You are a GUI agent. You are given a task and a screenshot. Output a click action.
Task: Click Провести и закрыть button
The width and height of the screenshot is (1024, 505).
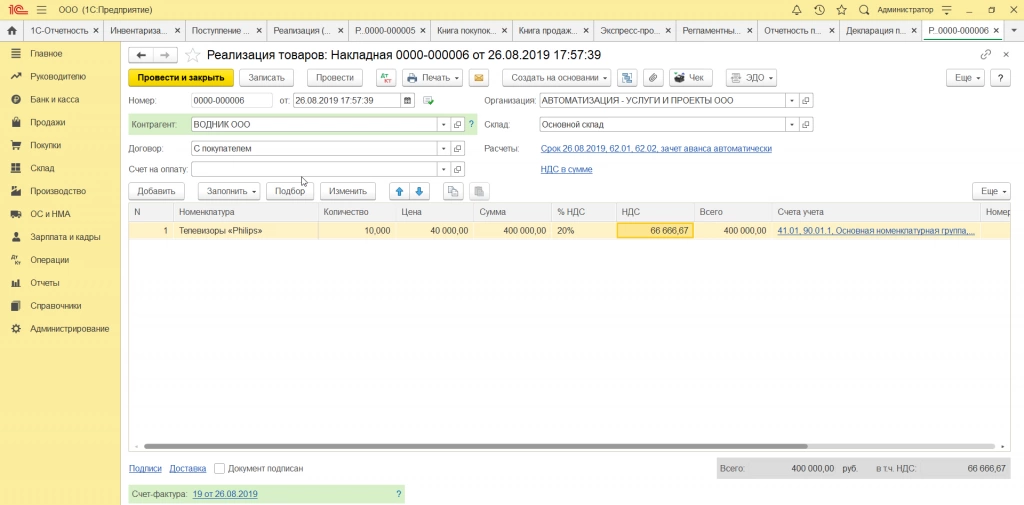(181, 78)
